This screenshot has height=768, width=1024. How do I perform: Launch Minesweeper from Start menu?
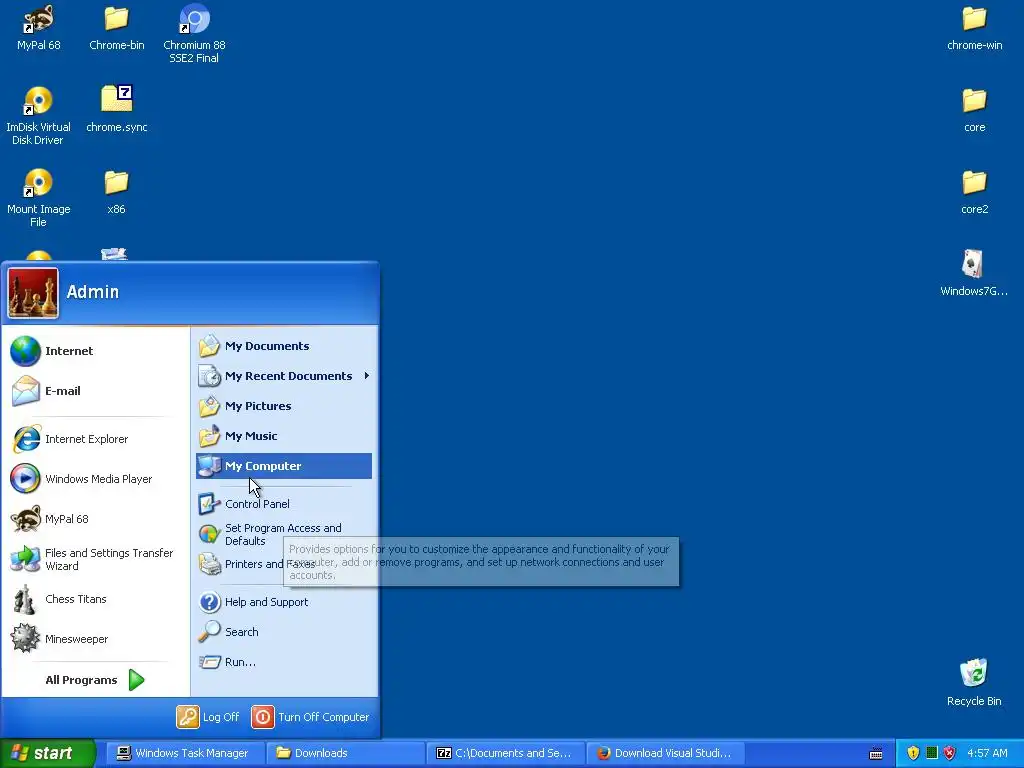click(x=95, y=639)
